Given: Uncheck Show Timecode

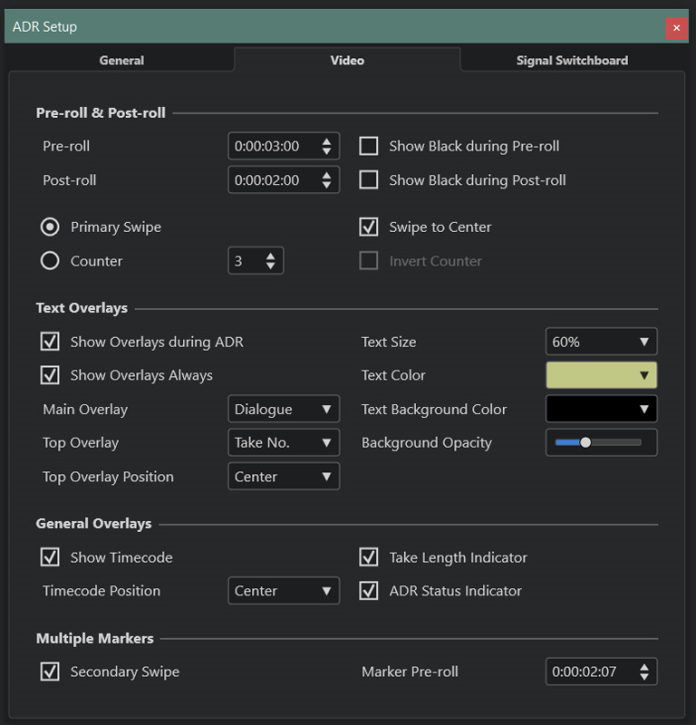Looking at the screenshot, I should coord(50,557).
